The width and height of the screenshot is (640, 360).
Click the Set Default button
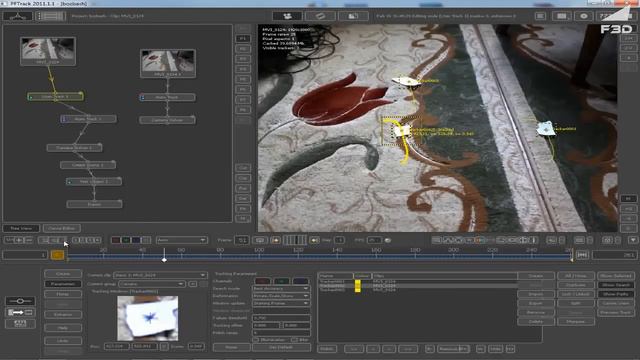pyautogui.click(x=281, y=347)
